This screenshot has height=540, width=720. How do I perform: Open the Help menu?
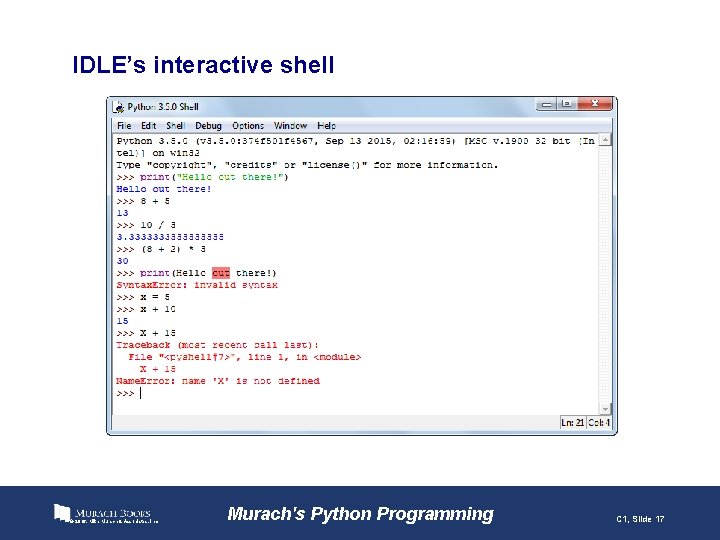[326, 126]
